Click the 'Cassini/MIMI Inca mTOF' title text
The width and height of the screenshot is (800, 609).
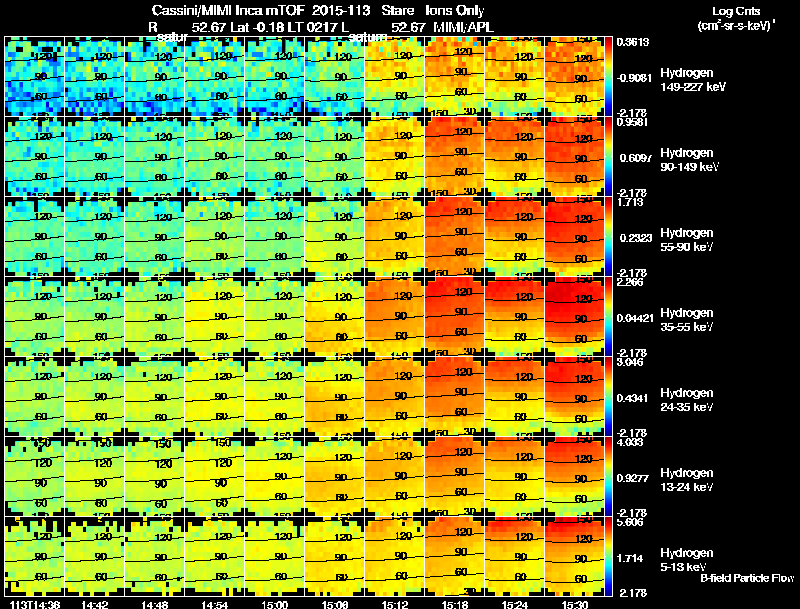[228, 10]
